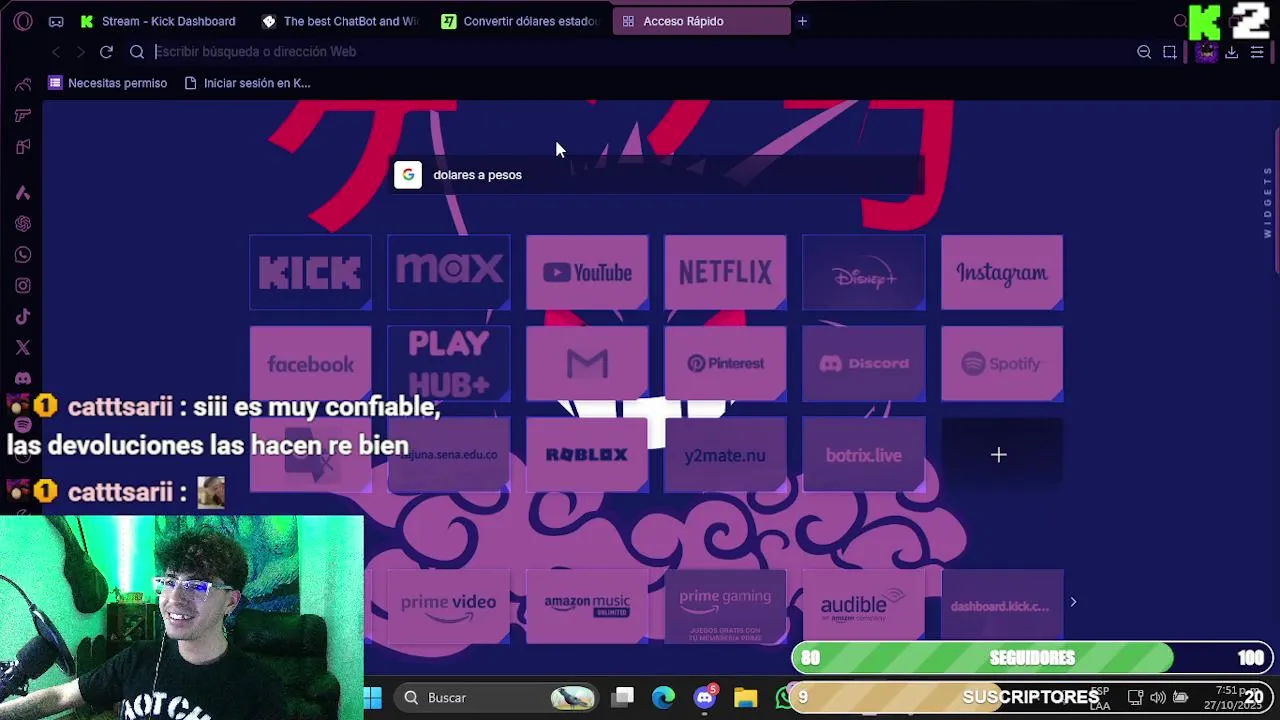This screenshot has height=720, width=1280.
Task: Open Aria AI icon in sidebar
Action: point(23,193)
